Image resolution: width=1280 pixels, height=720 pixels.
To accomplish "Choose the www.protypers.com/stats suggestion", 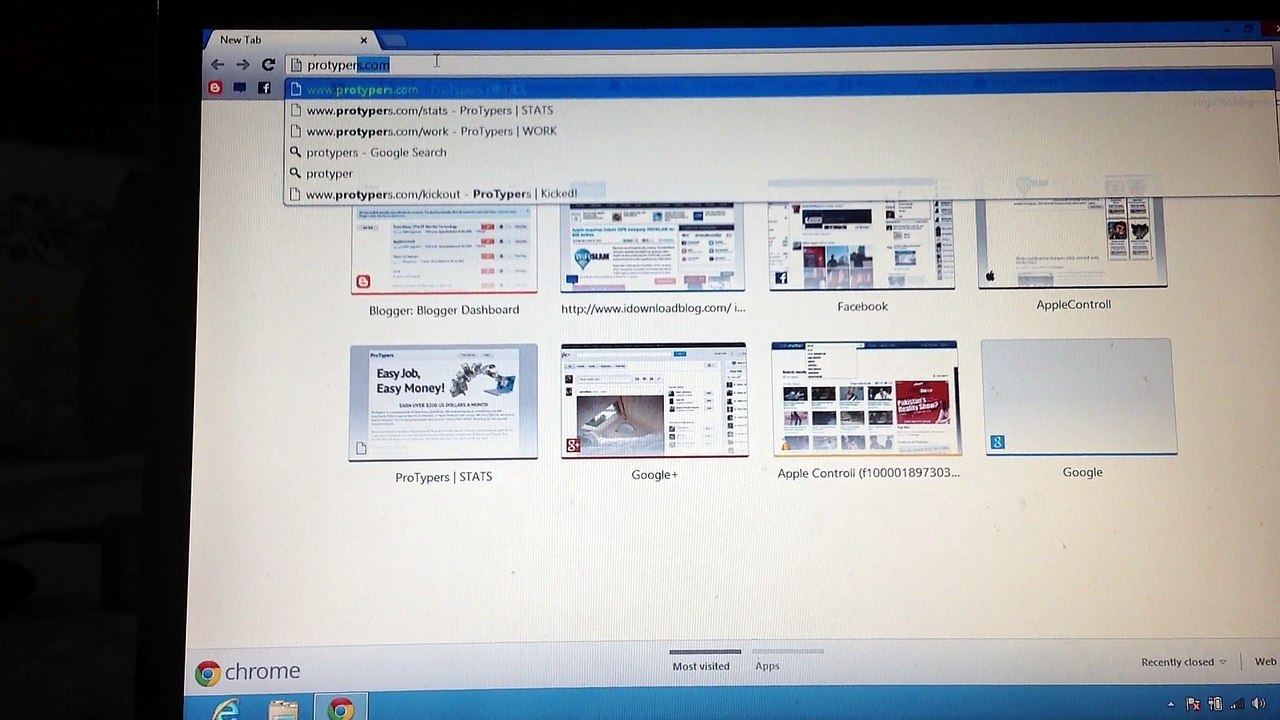I will 780,110.
